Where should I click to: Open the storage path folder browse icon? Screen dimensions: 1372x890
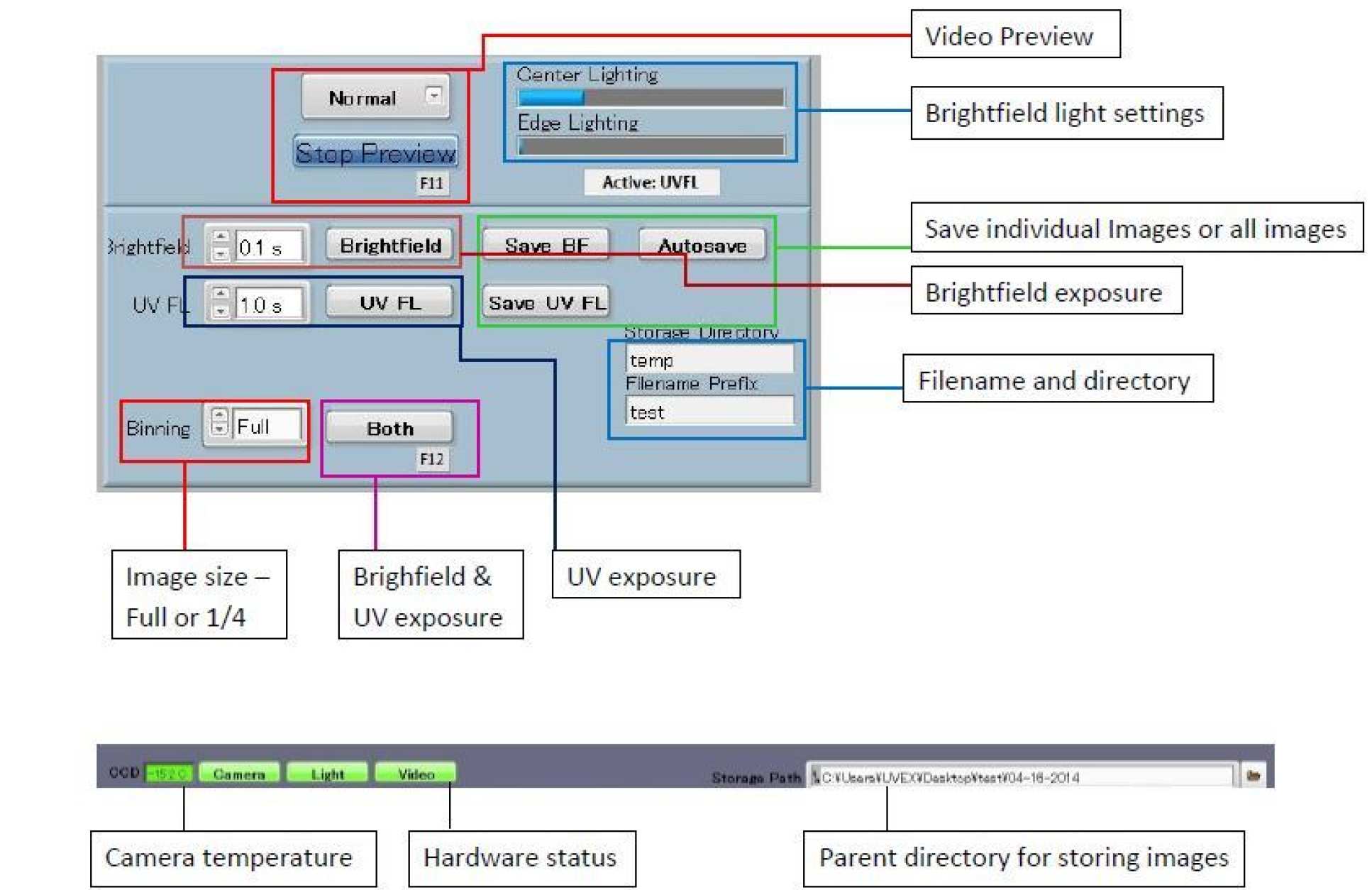click(1252, 776)
